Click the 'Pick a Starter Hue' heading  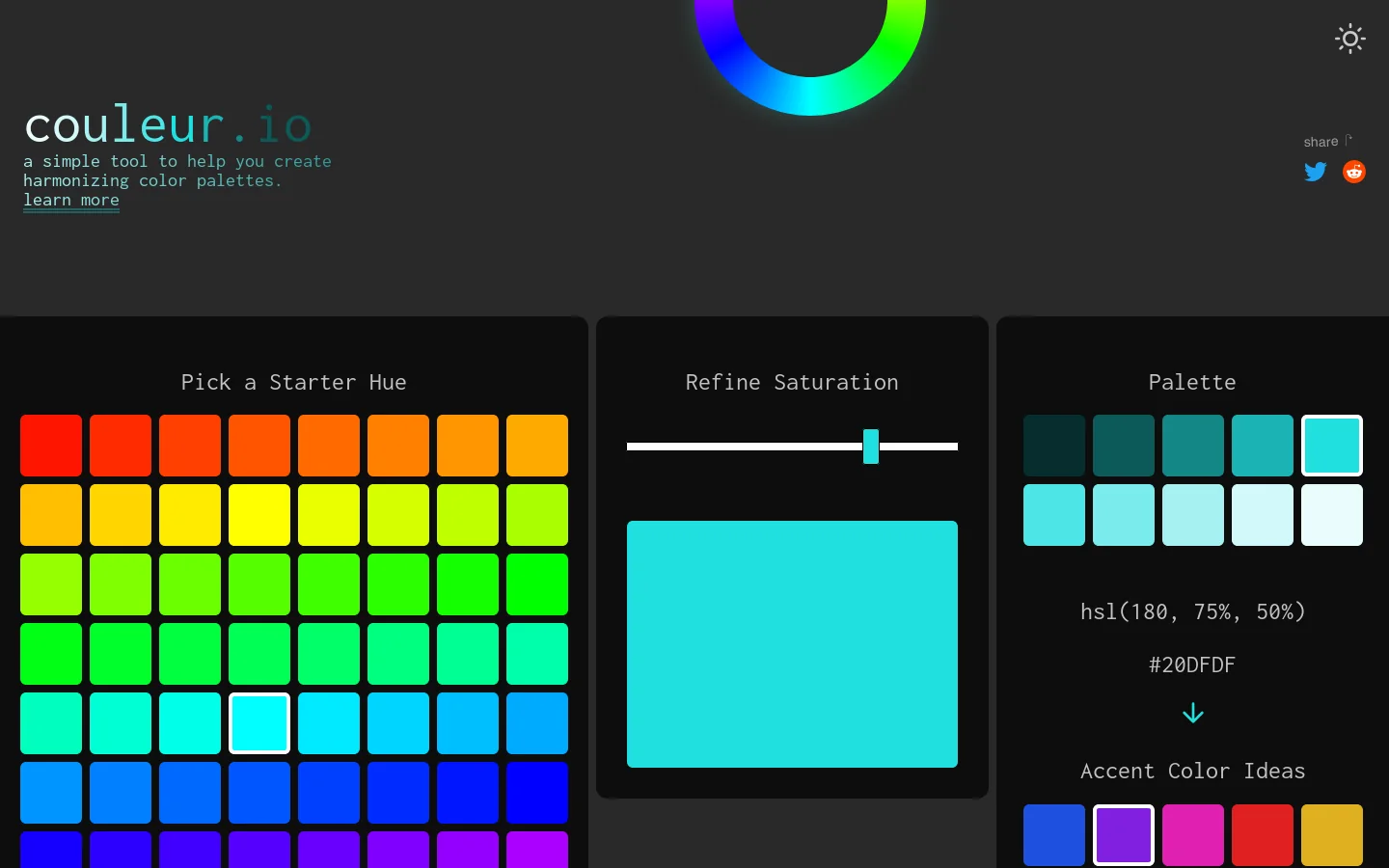tap(294, 383)
